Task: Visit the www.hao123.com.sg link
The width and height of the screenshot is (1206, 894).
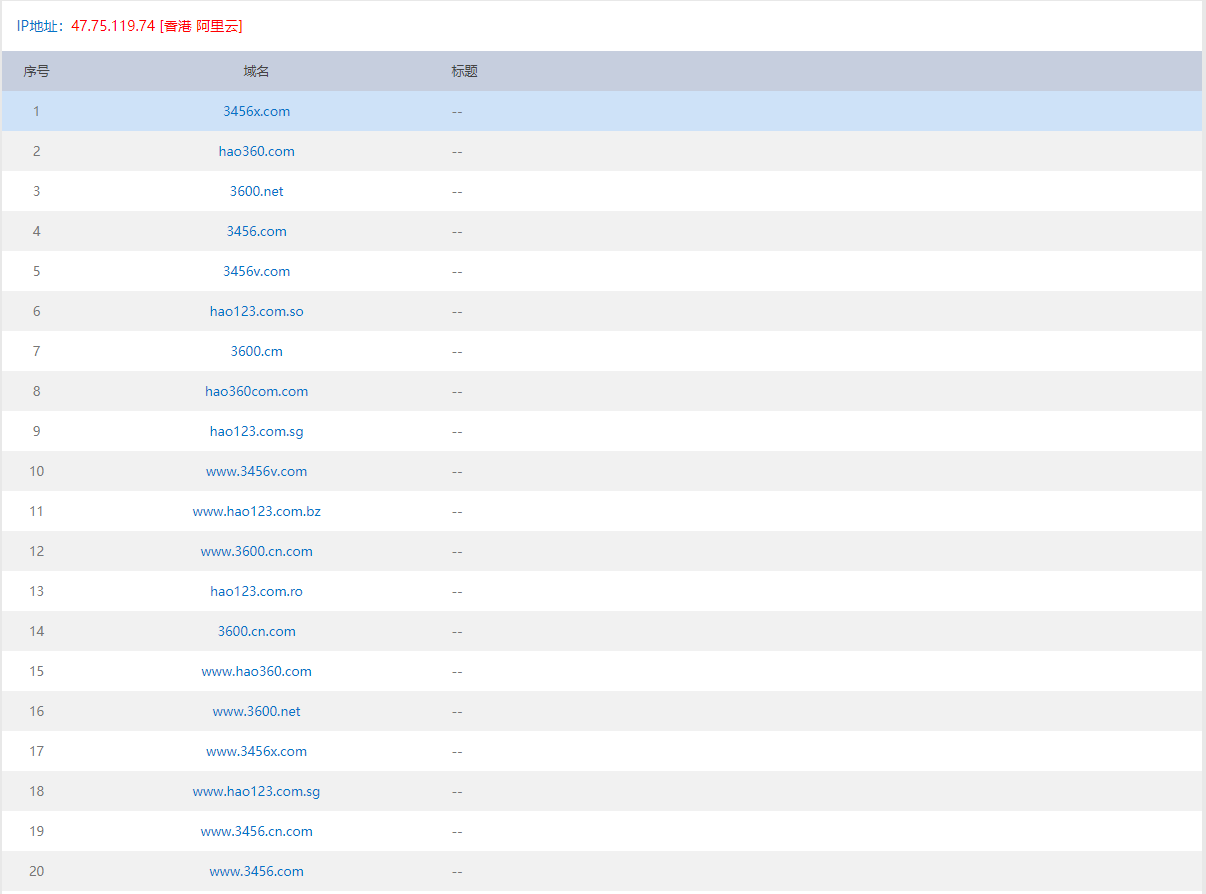Action: click(x=256, y=791)
